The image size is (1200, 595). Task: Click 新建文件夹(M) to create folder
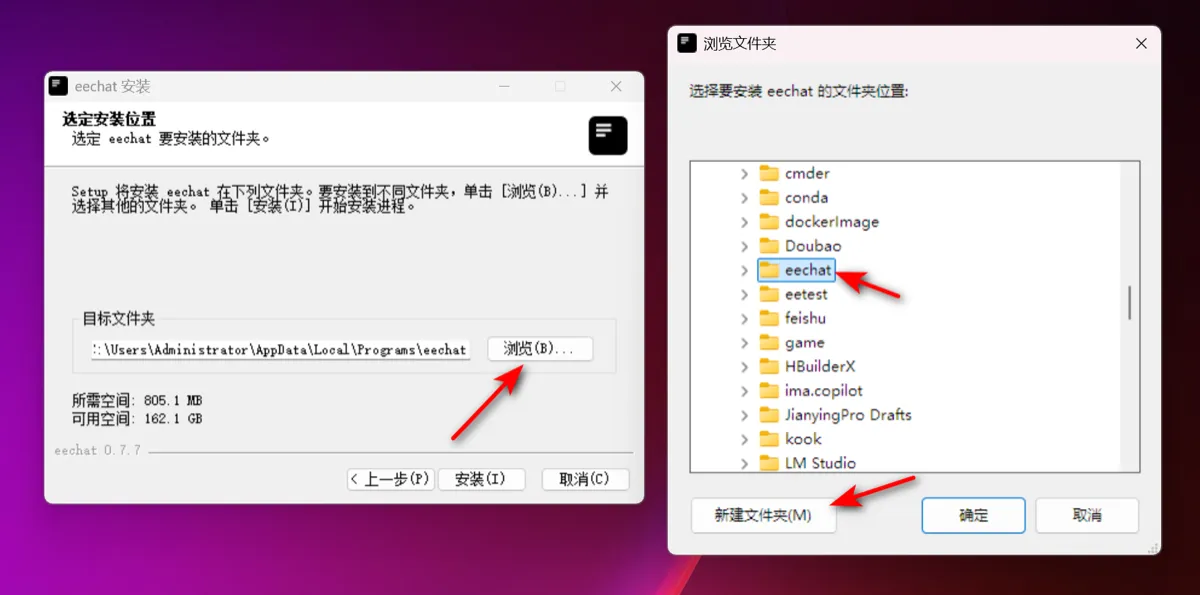(763, 516)
